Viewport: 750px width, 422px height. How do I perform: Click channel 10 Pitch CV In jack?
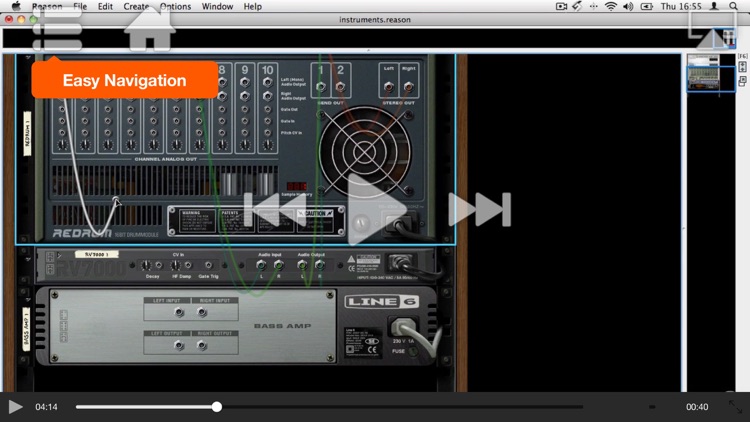pos(267,133)
